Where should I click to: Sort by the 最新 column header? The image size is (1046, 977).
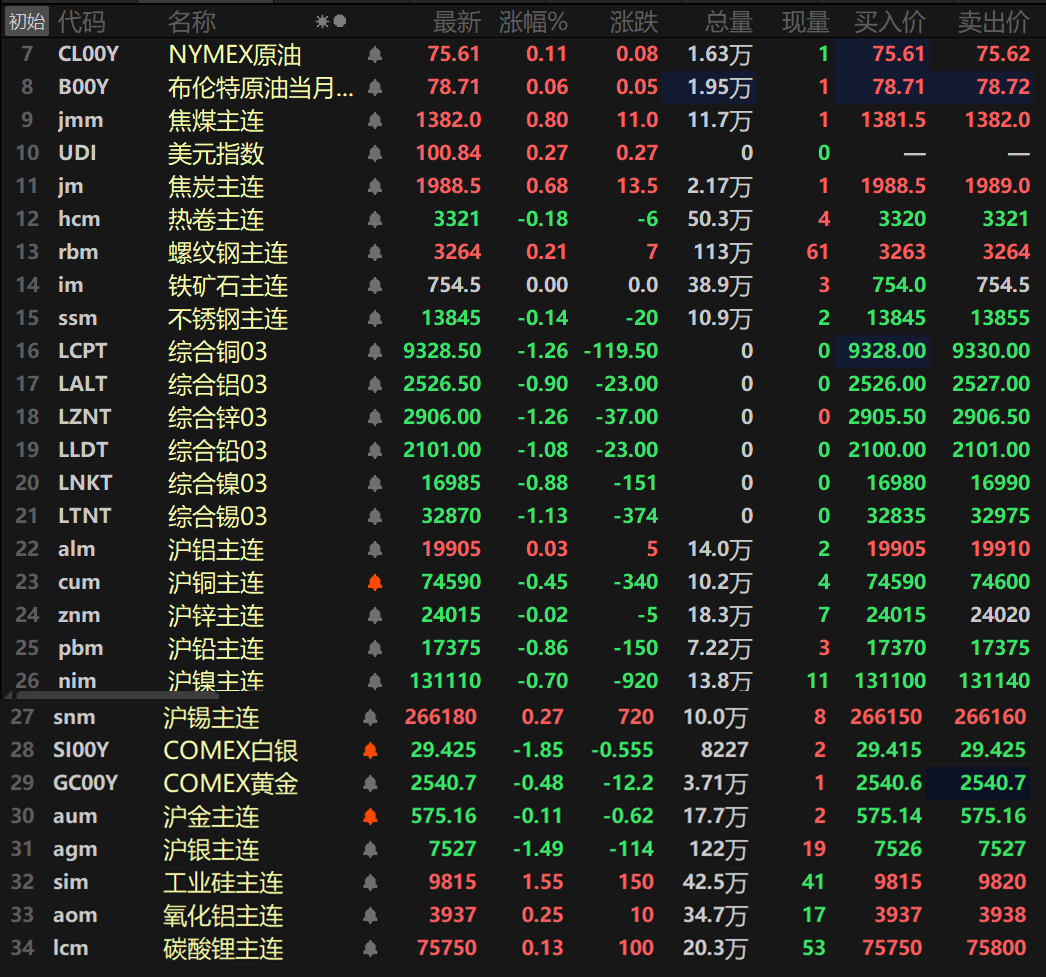[x=456, y=22]
